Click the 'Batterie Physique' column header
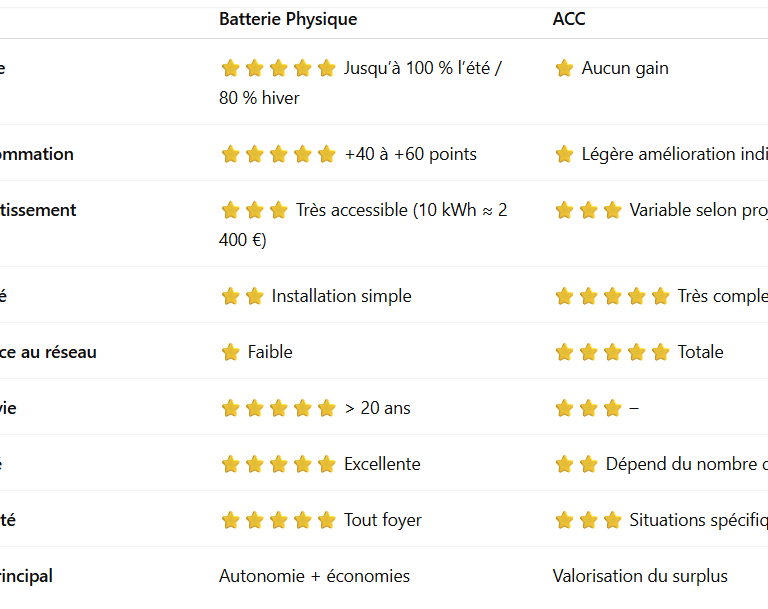Screen dimensions: 768x609 coord(288,20)
